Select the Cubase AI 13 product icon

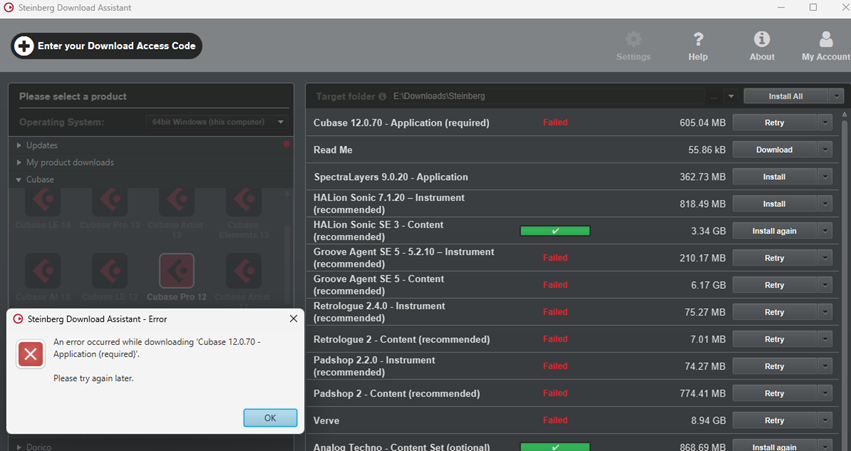pyautogui.click(x=43, y=271)
